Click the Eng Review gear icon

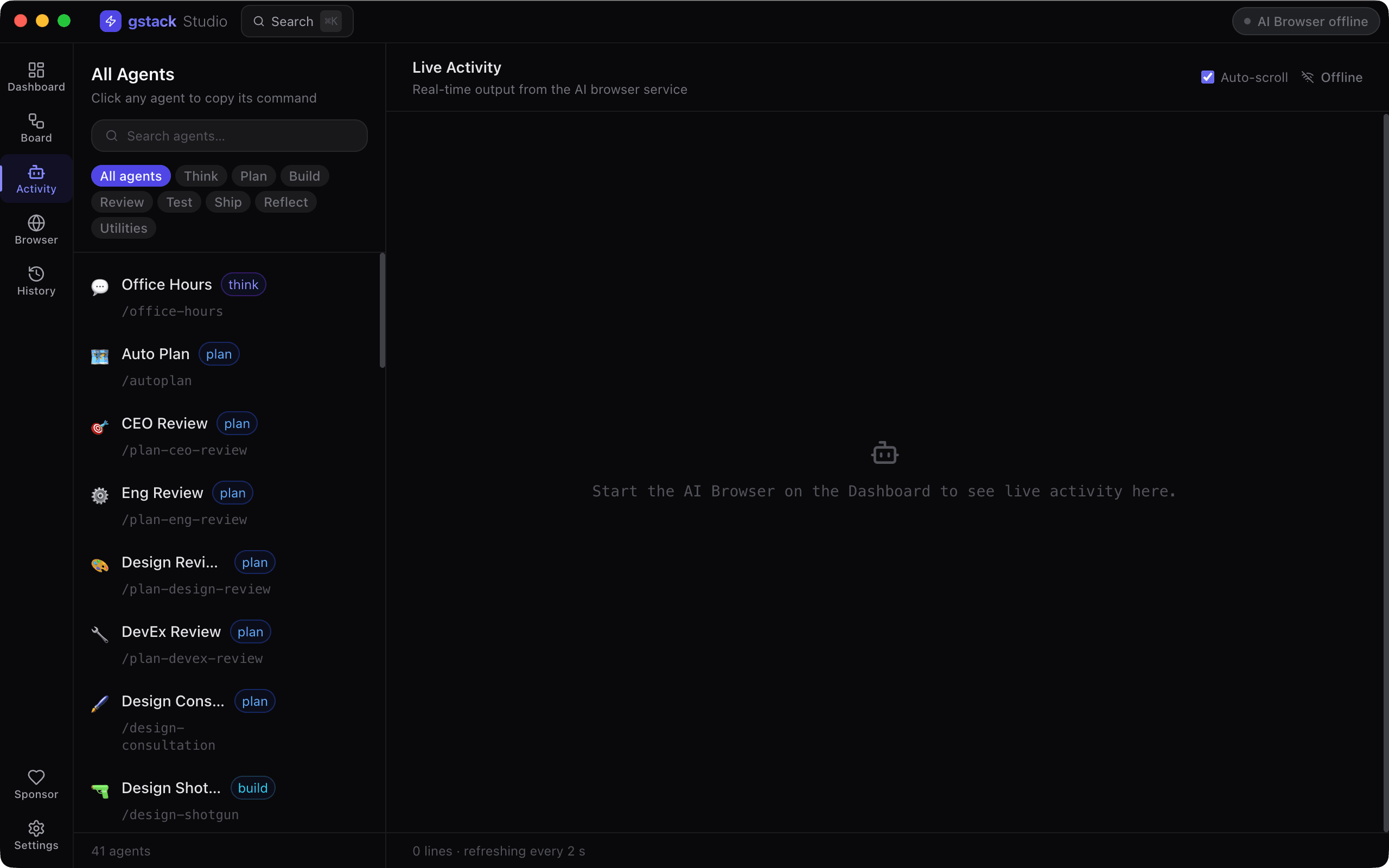click(x=100, y=495)
